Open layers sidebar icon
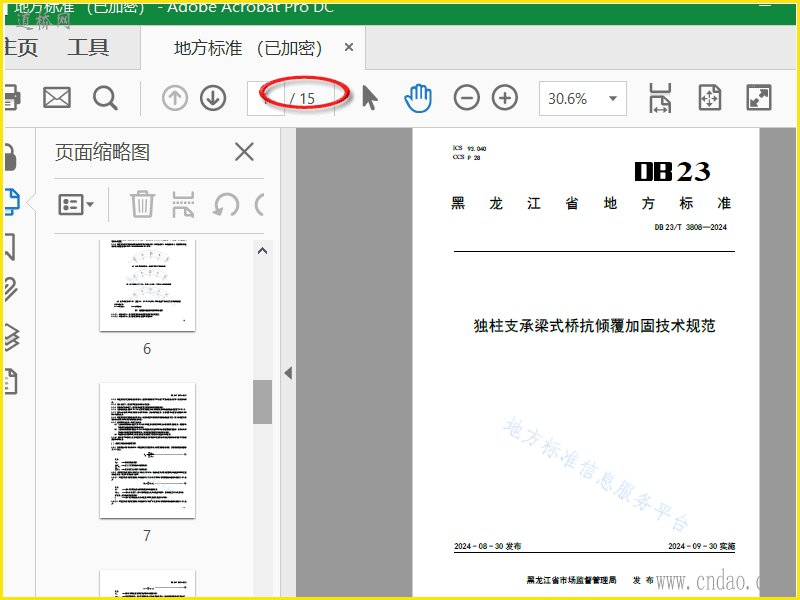The width and height of the screenshot is (800, 600). click(12, 337)
